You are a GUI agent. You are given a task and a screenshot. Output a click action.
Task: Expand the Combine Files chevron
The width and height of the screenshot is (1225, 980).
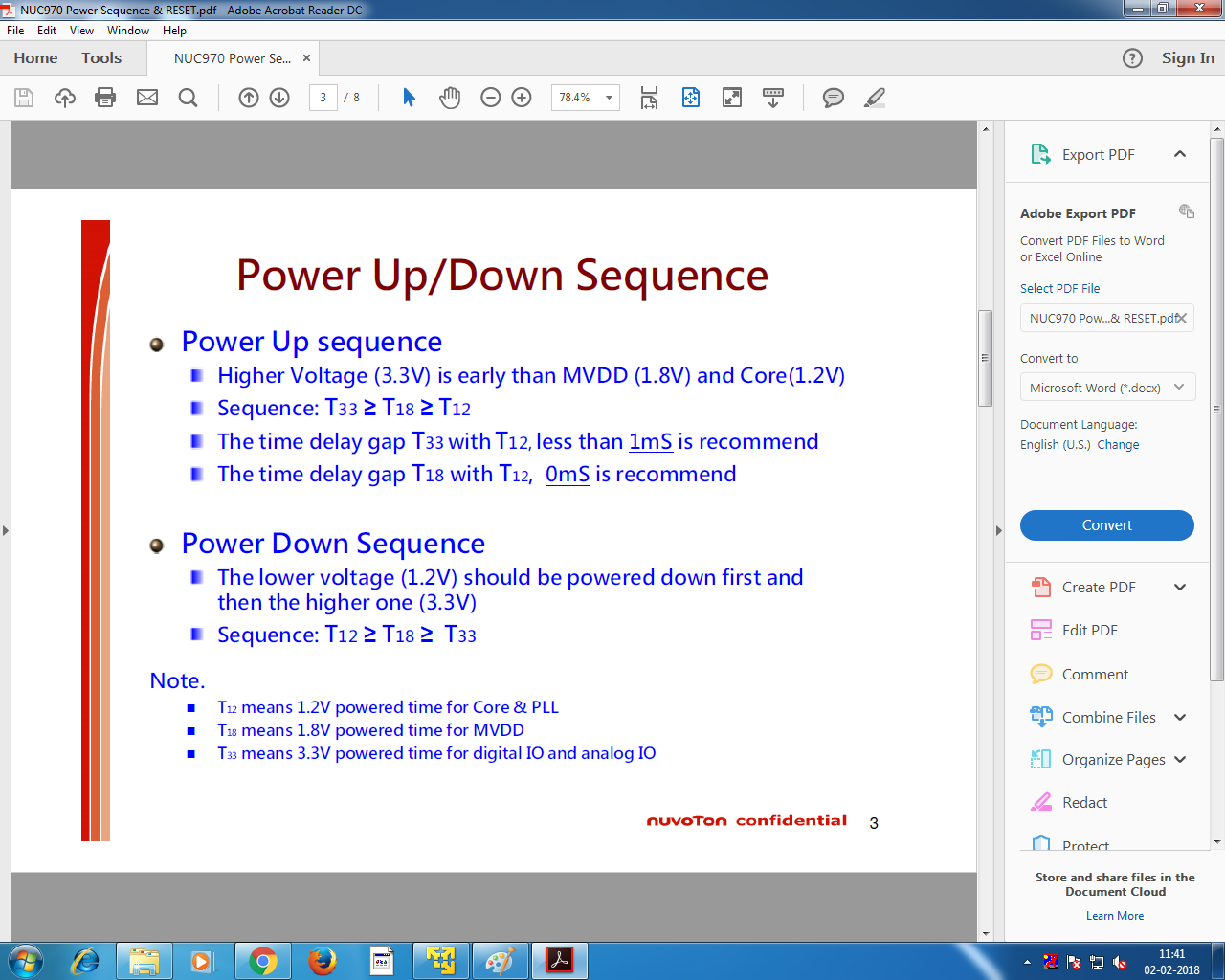click(1180, 717)
